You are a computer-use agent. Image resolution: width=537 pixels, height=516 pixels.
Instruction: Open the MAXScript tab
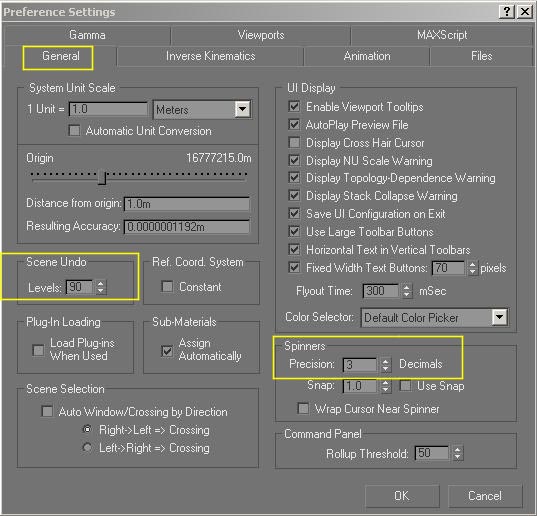442,35
